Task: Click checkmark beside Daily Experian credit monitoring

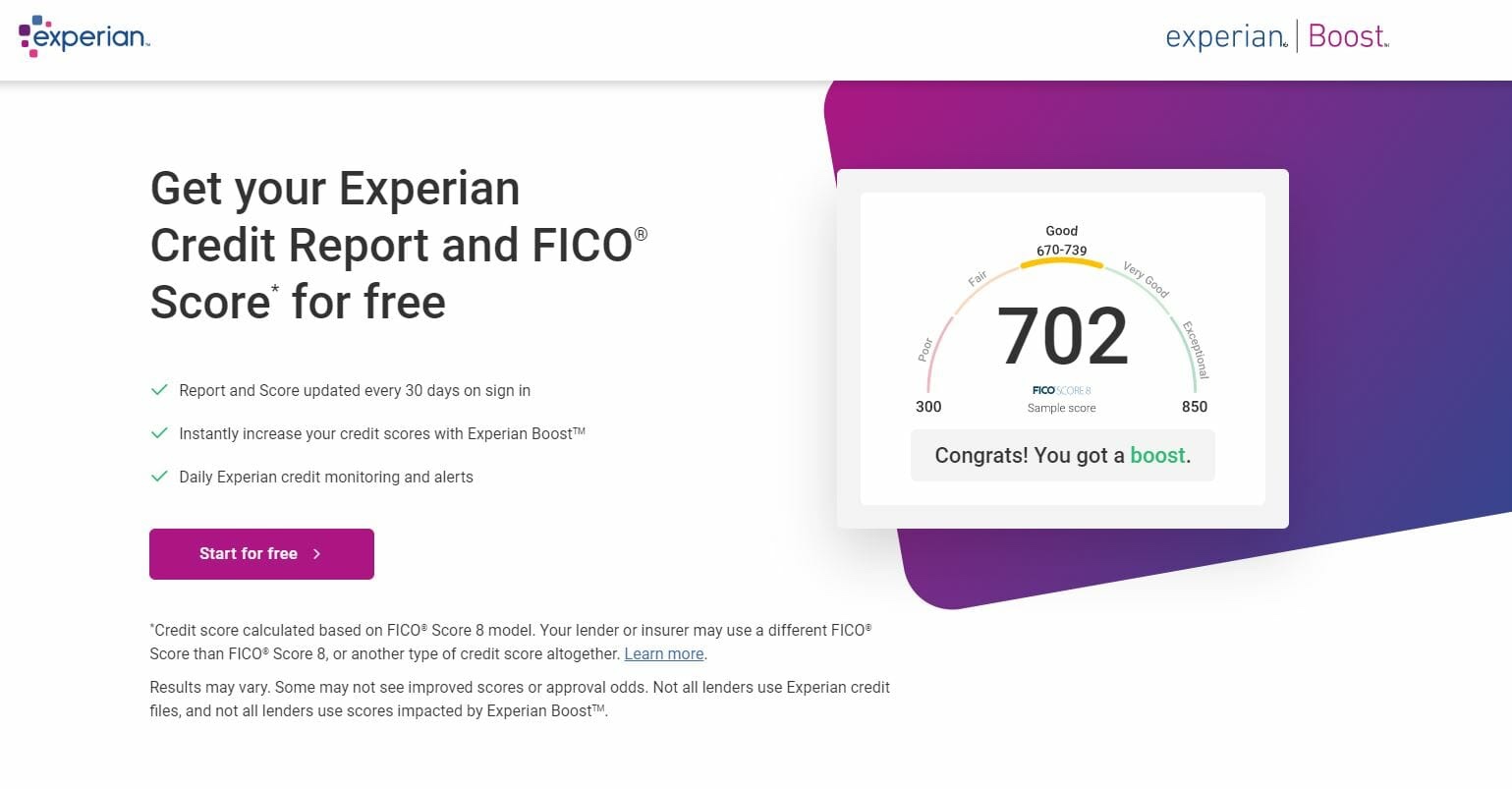Action: point(158,477)
